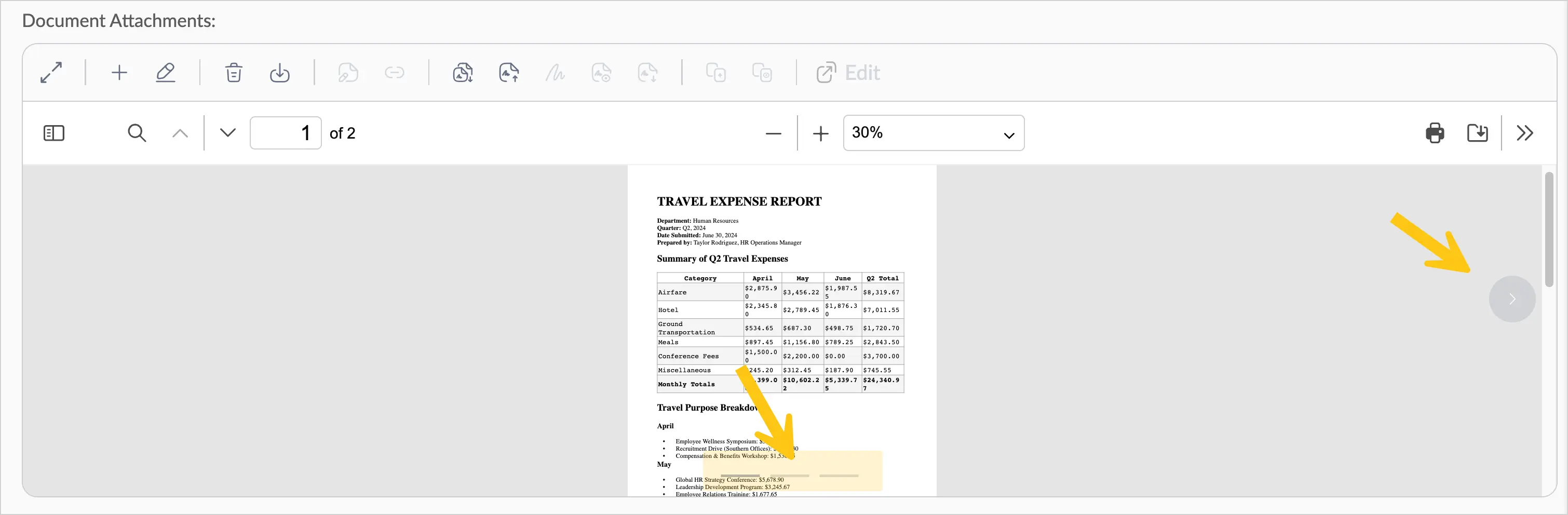Screen dimensions: 1568x515
Task: Delete the attachment using the trash icon
Action: pos(234,73)
